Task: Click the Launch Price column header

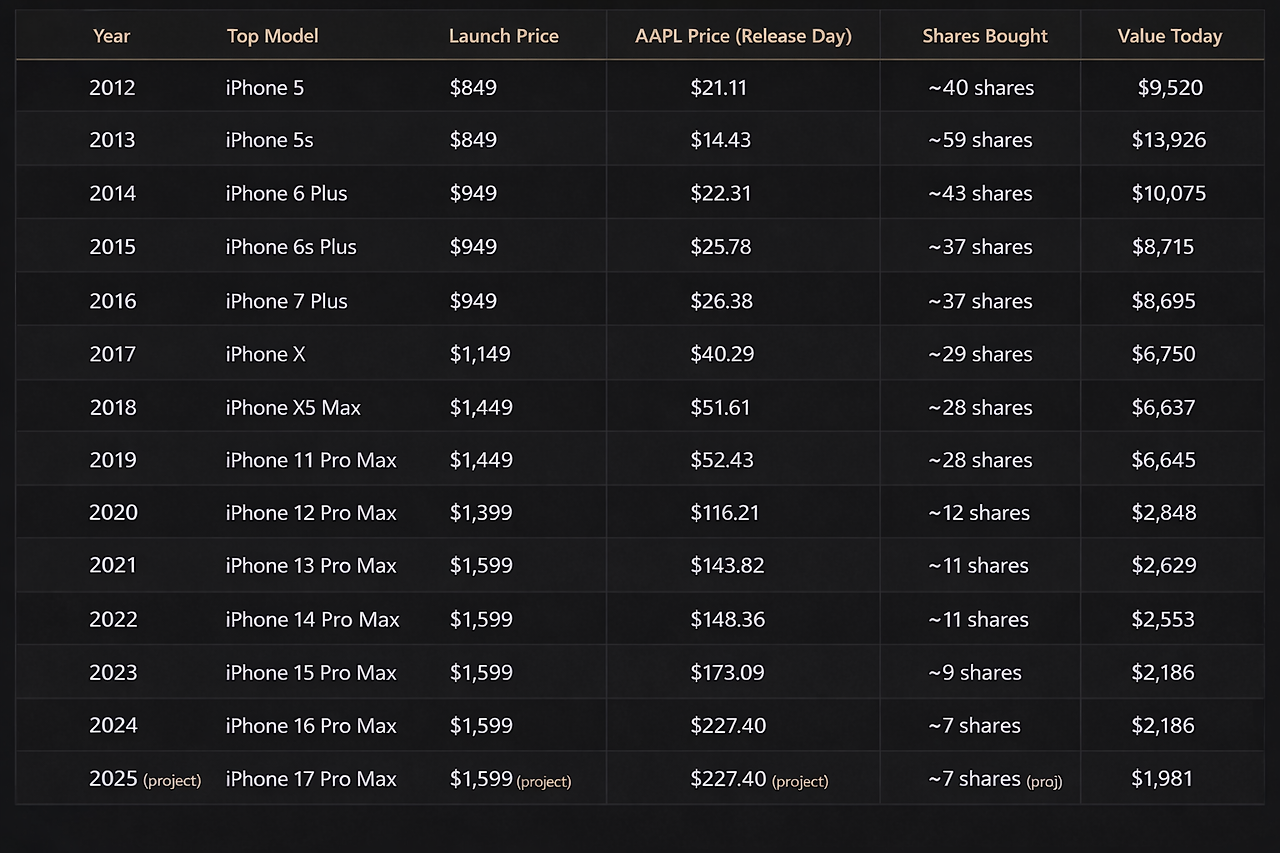Action: pos(503,36)
